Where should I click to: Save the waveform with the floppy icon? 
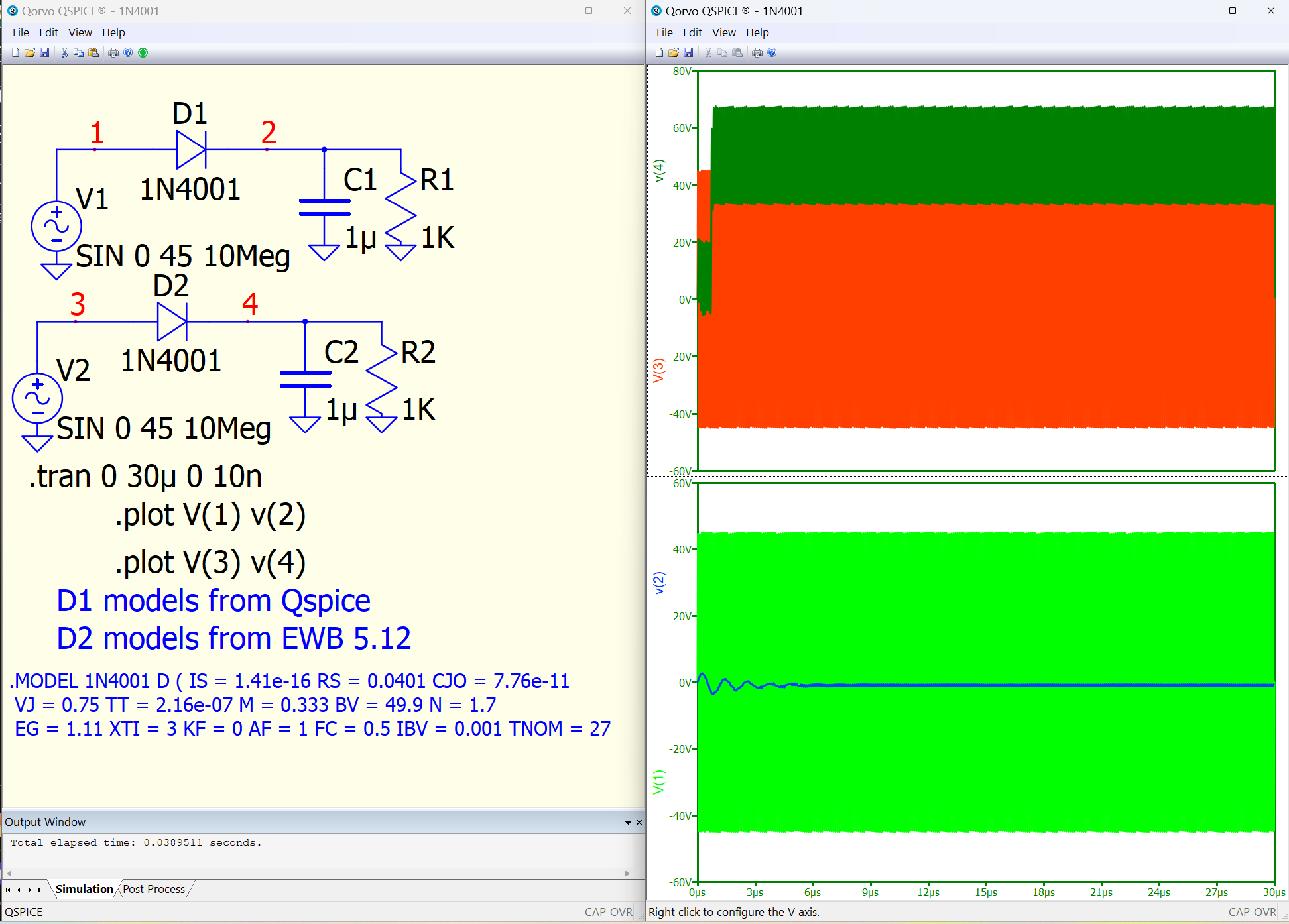(x=688, y=52)
